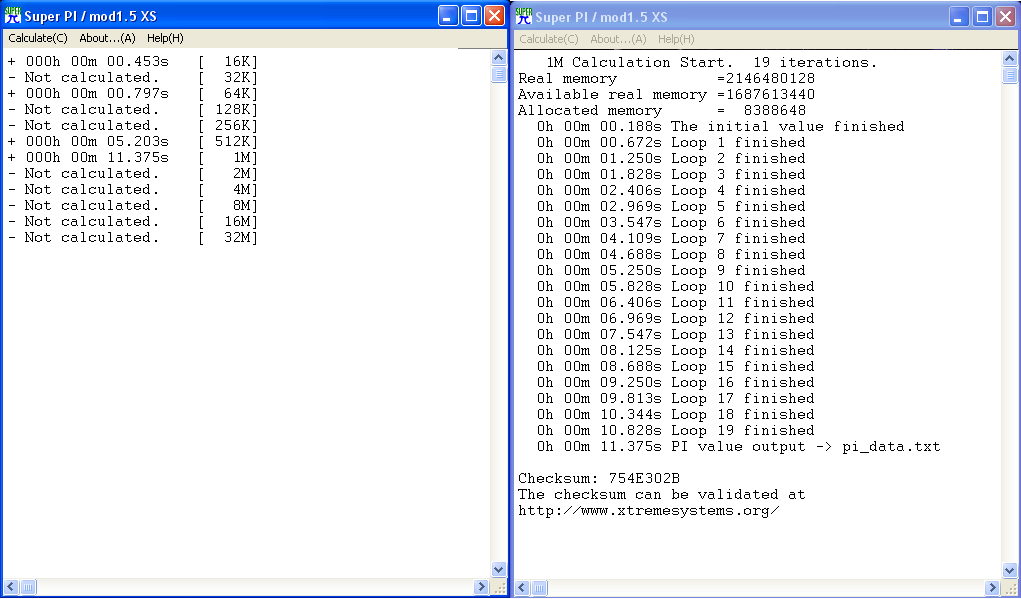1021x599 pixels.
Task: Click 'http://www.xtremesystems.org/' URL text
Action: 649,510
